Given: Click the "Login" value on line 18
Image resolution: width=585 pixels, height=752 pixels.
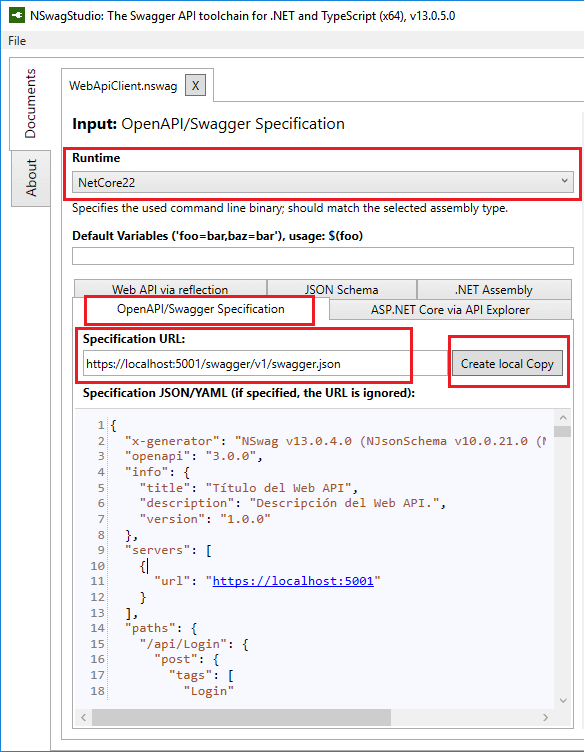Looking at the screenshot, I should 209,691.
